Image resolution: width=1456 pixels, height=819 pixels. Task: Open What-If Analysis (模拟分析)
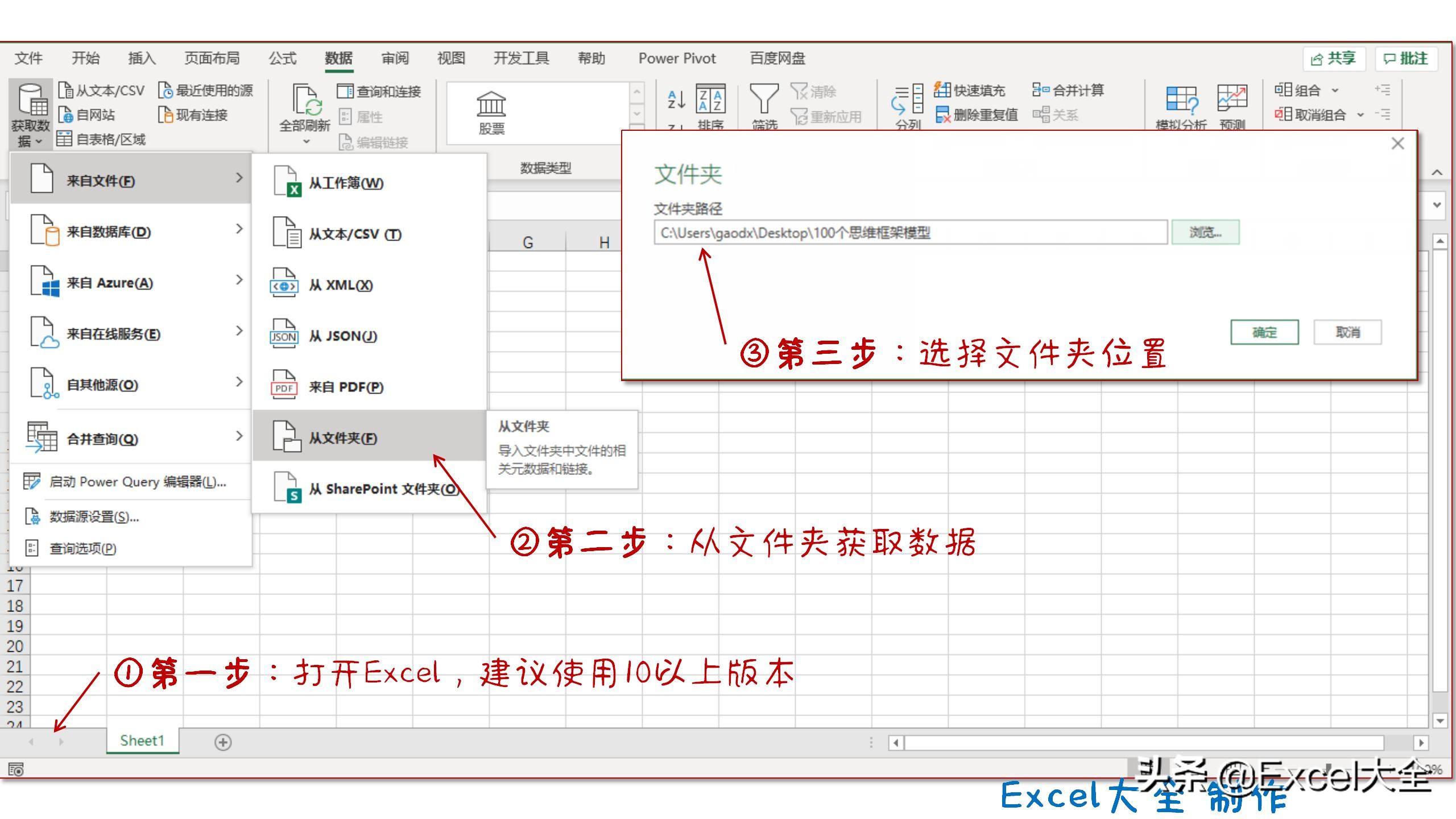point(1181,107)
